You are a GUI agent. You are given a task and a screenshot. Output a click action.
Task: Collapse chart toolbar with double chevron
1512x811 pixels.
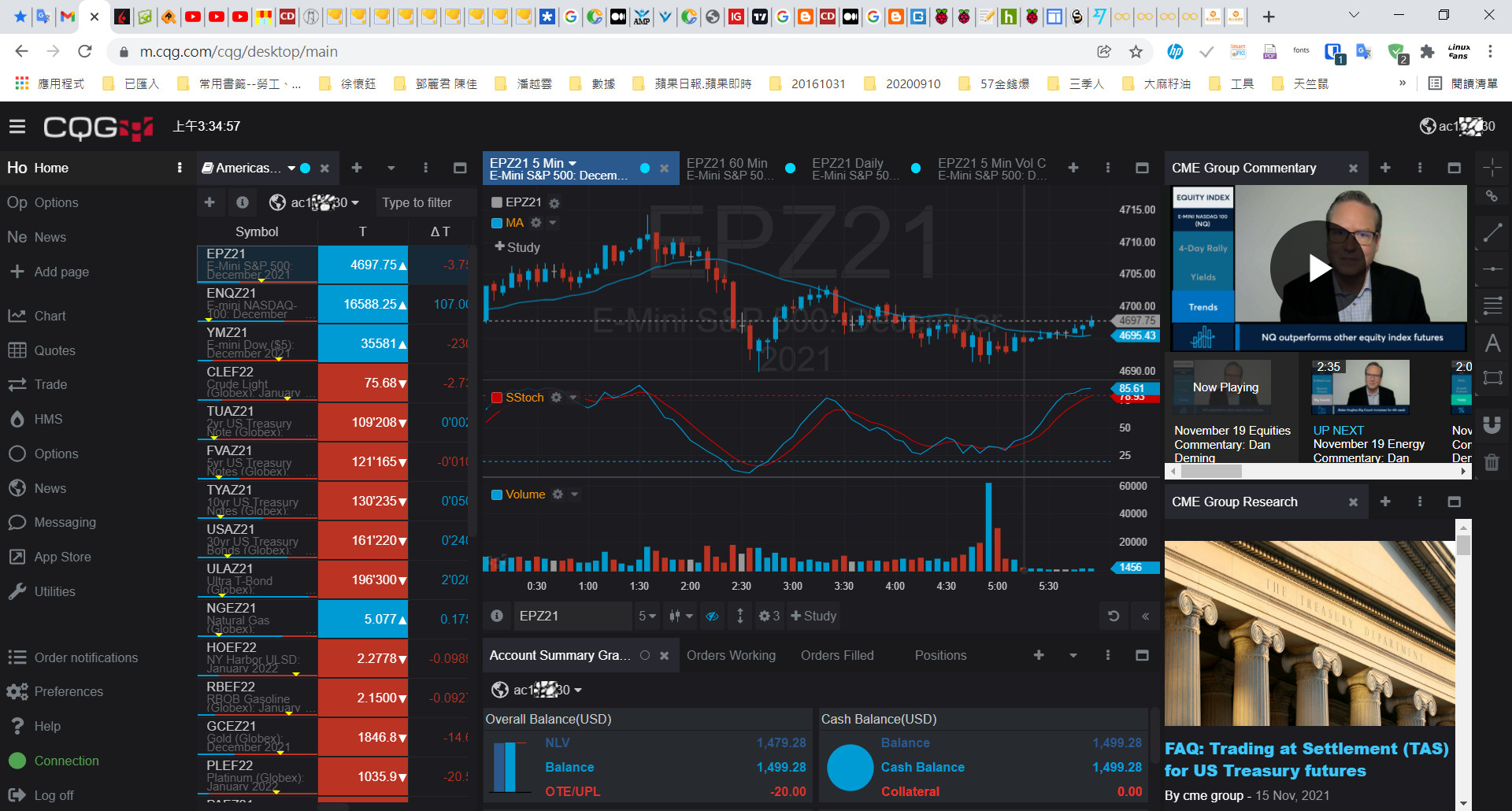1146,616
